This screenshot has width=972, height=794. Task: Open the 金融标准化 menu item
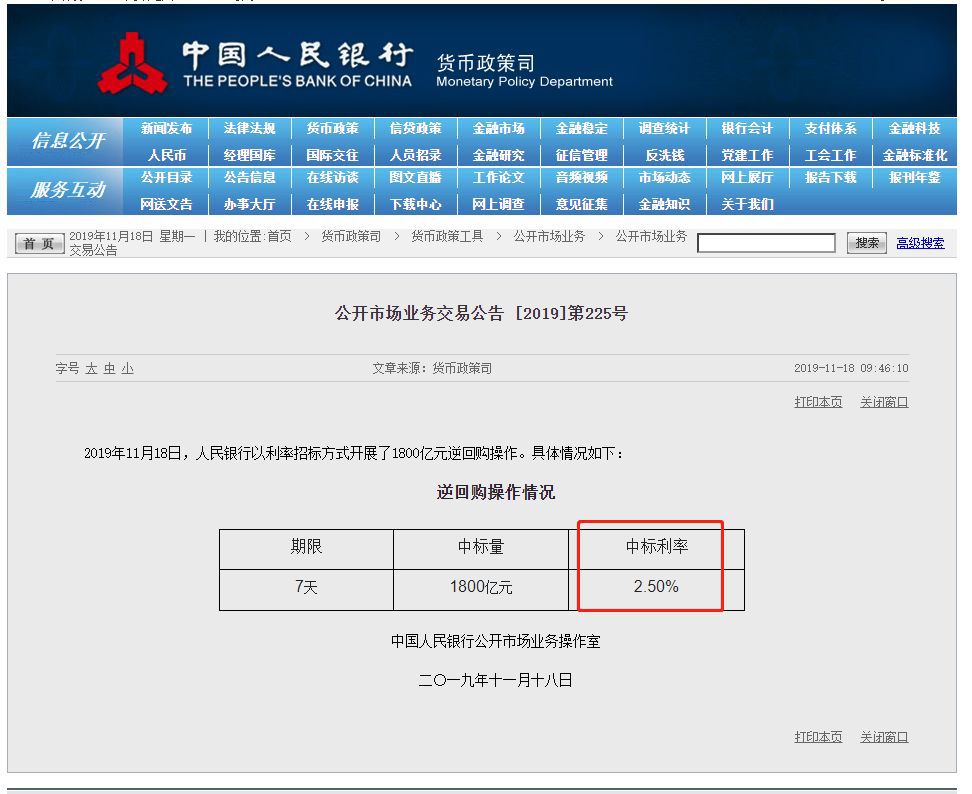pyautogui.click(x=914, y=156)
